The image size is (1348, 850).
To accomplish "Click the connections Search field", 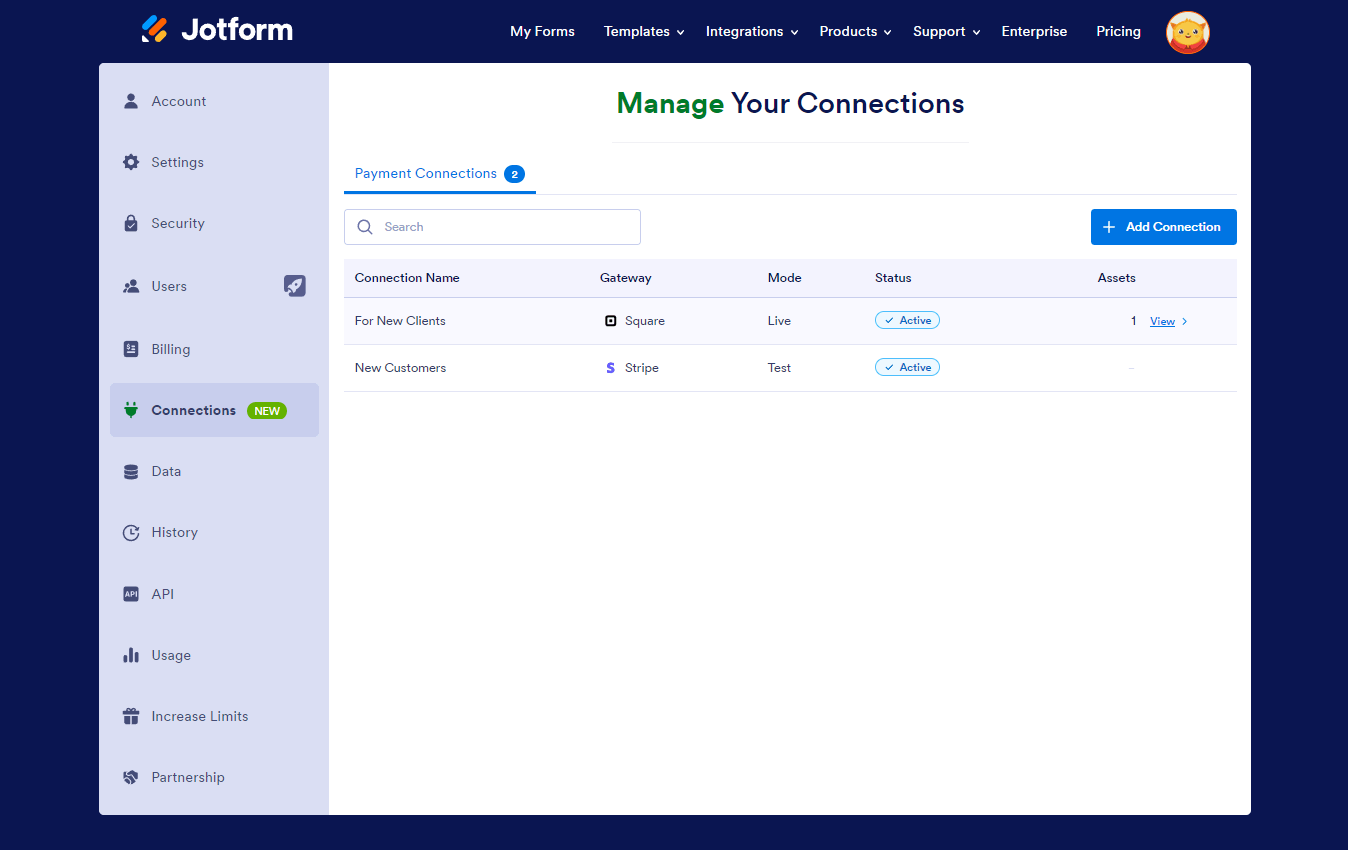I will (x=492, y=227).
